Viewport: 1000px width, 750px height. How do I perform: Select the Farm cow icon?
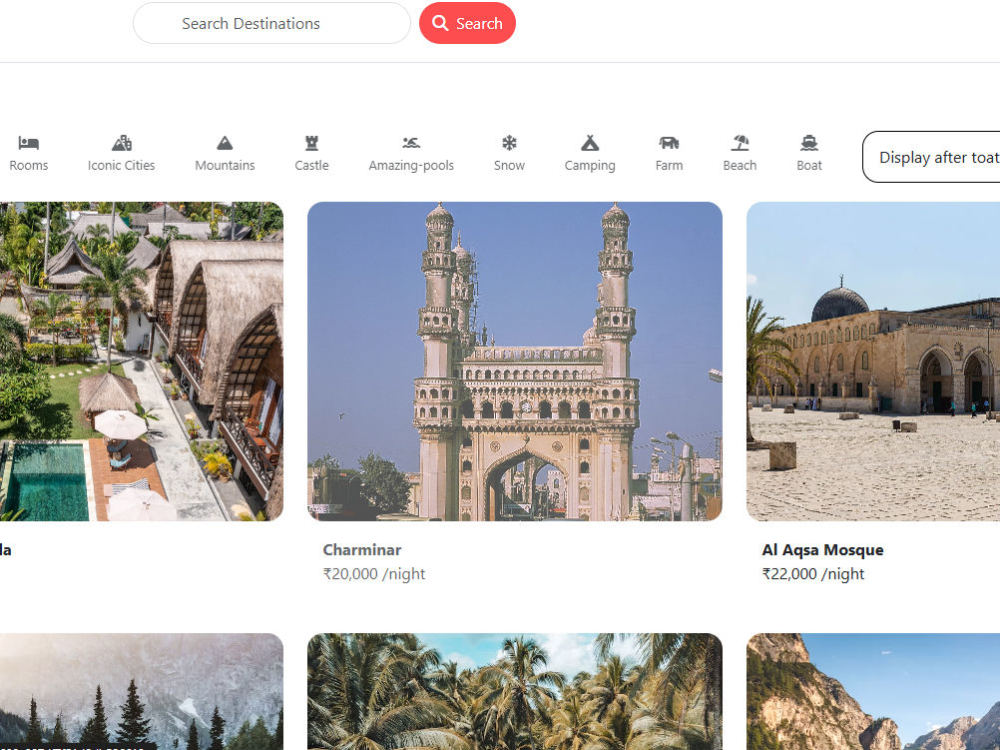[x=669, y=143]
